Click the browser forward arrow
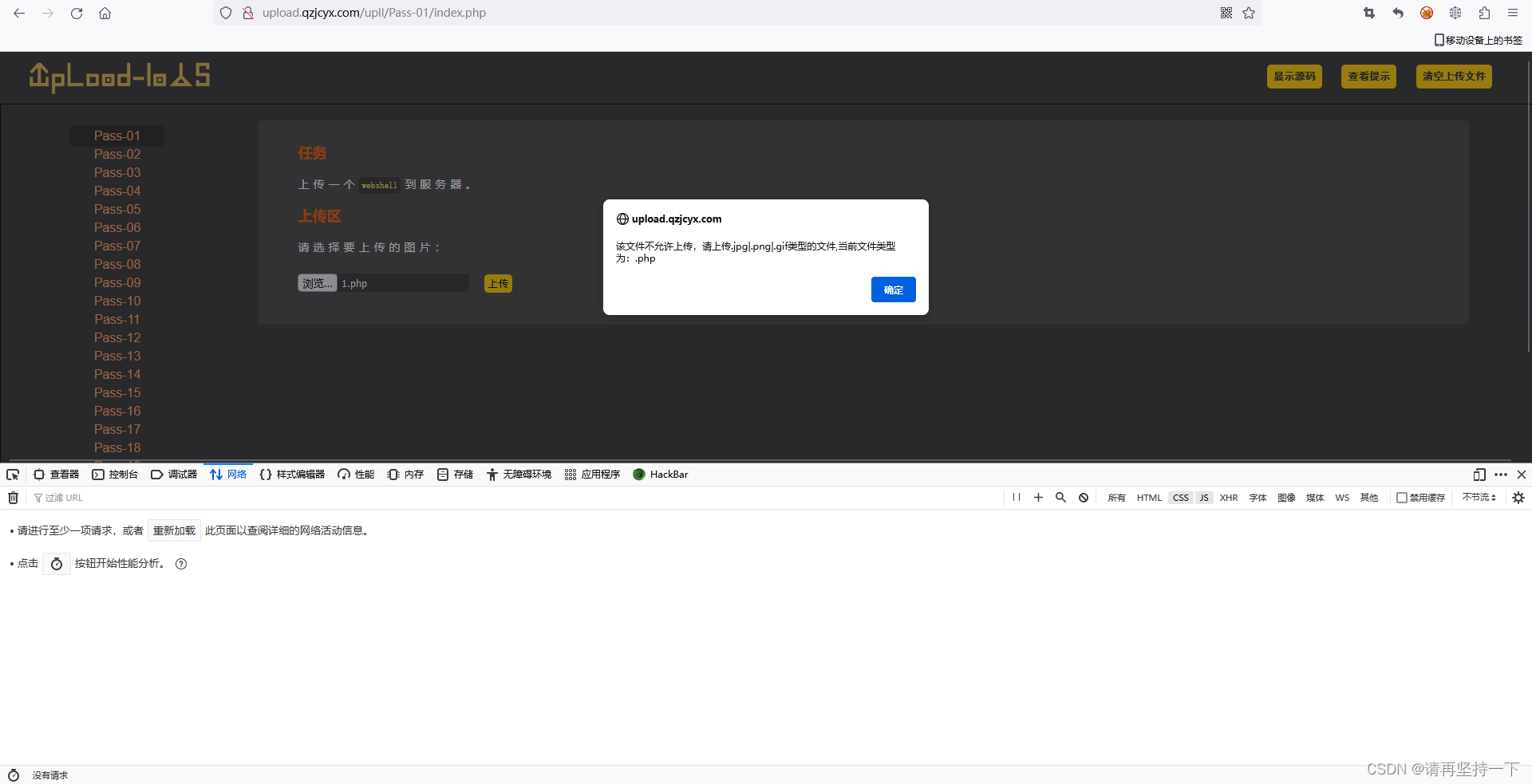Viewport: 1532px width, 784px height. coord(48,13)
